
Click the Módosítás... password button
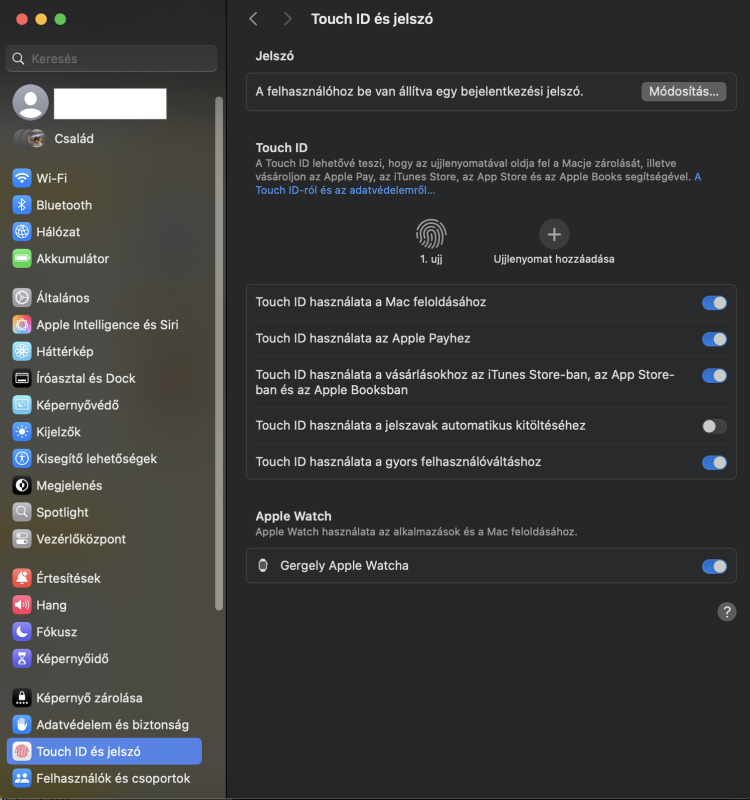coord(683,91)
